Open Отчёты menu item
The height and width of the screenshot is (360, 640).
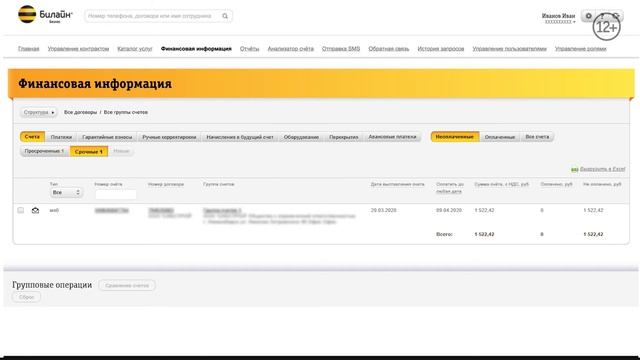pos(249,49)
